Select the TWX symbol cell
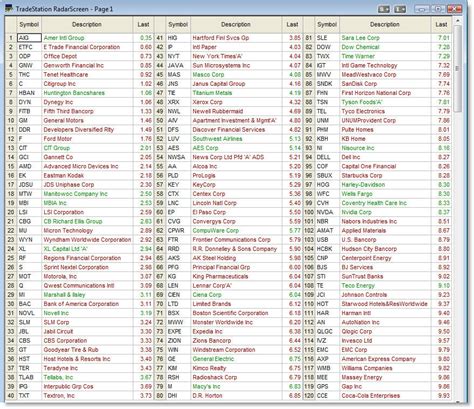Screen dimensions: 474x409 (x=327, y=56)
